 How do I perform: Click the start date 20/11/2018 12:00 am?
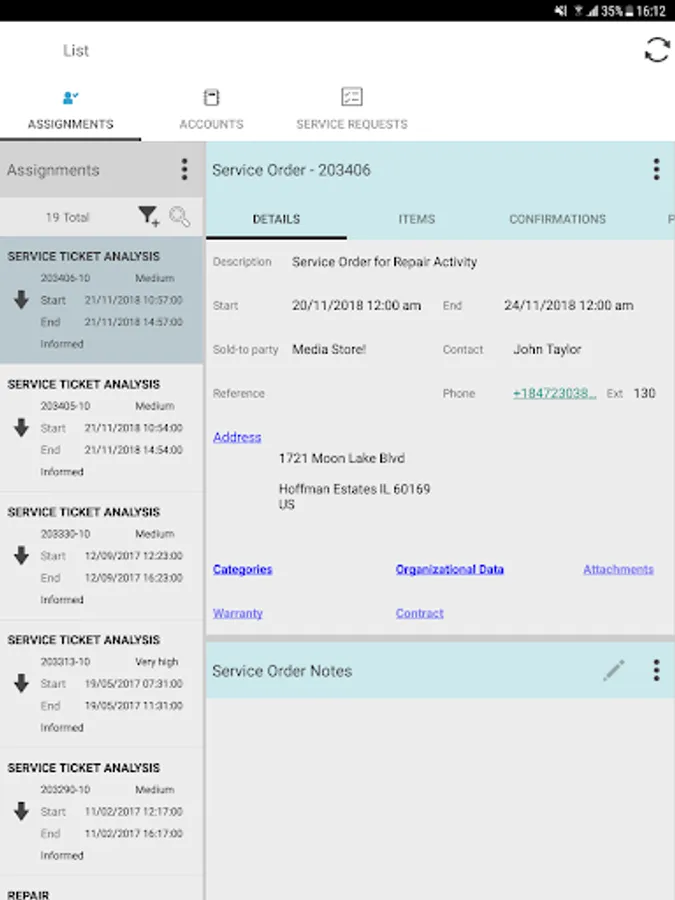point(356,305)
